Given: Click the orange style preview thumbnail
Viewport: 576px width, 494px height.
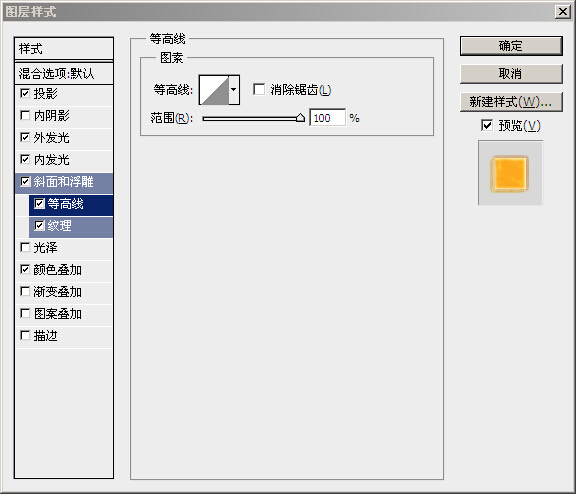Looking at the screenshot, I should tap(510, 174).
